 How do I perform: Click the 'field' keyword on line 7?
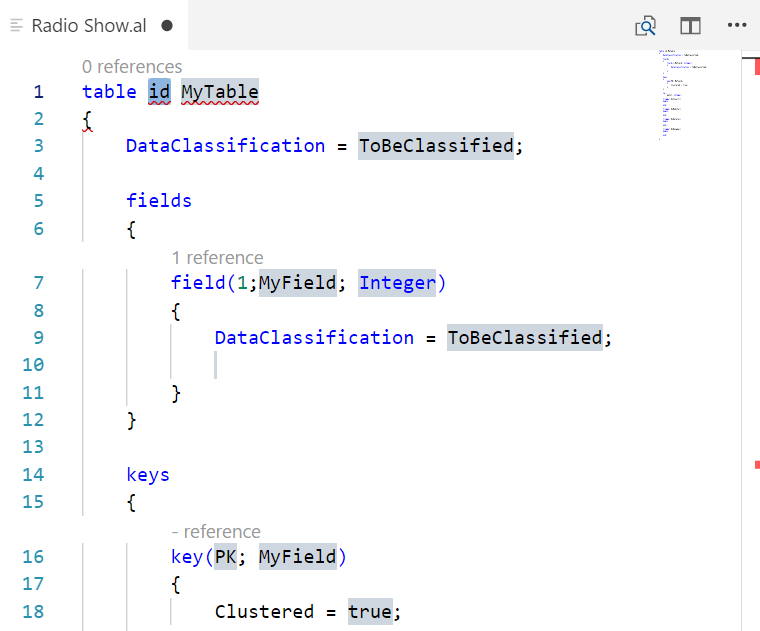click(198, 283)
